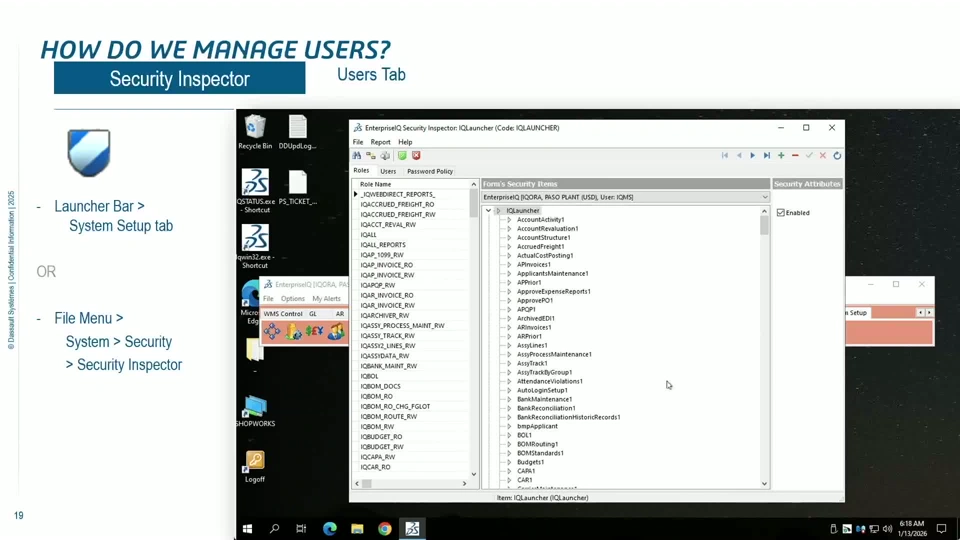Switch to the Password Policy tab
The height and width of the screenshot is (540, 960).
tap(430, 171)
